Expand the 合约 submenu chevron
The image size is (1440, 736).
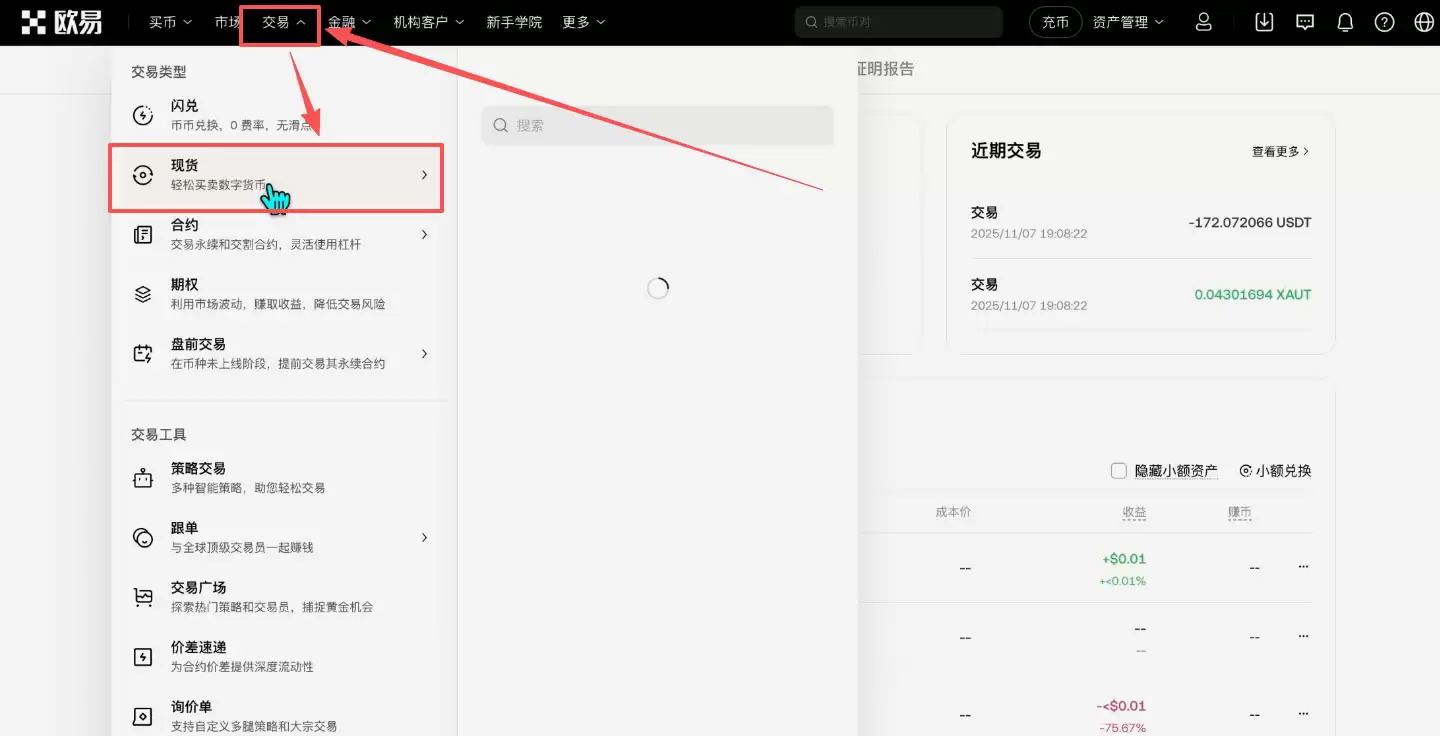pyautogui.click(x=423, y=234)
